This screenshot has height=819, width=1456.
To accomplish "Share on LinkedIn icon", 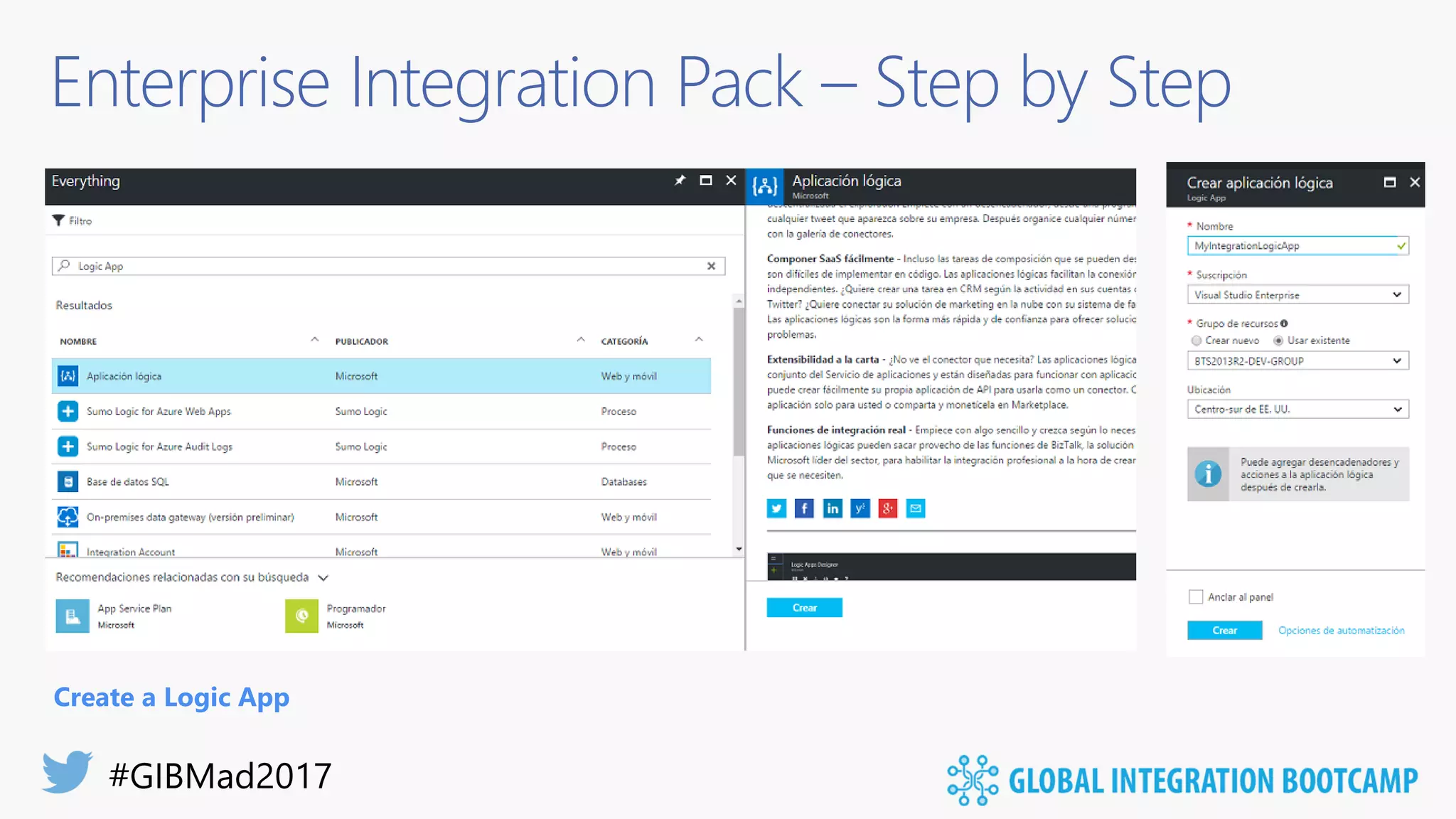I will [832, 508].
